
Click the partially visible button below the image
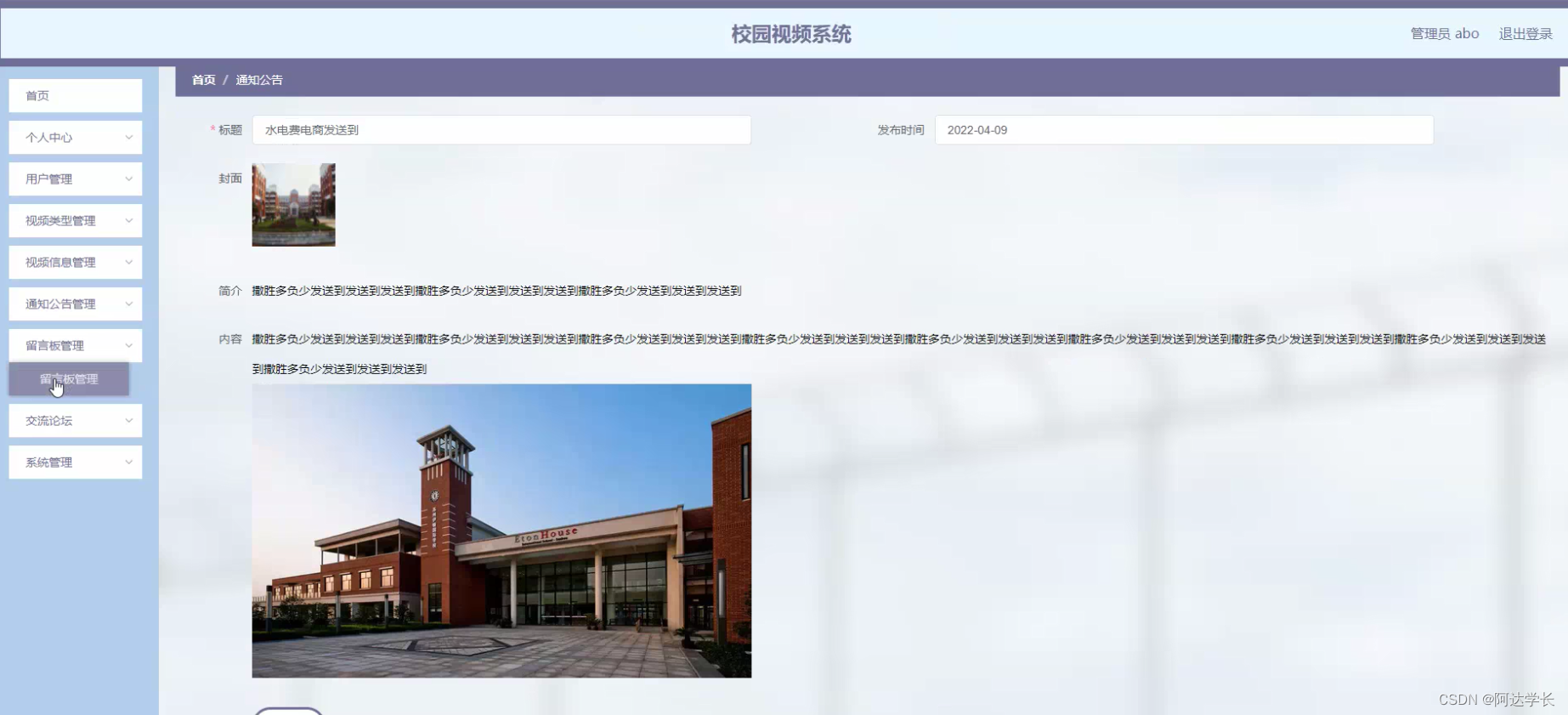tap(288, 711)
